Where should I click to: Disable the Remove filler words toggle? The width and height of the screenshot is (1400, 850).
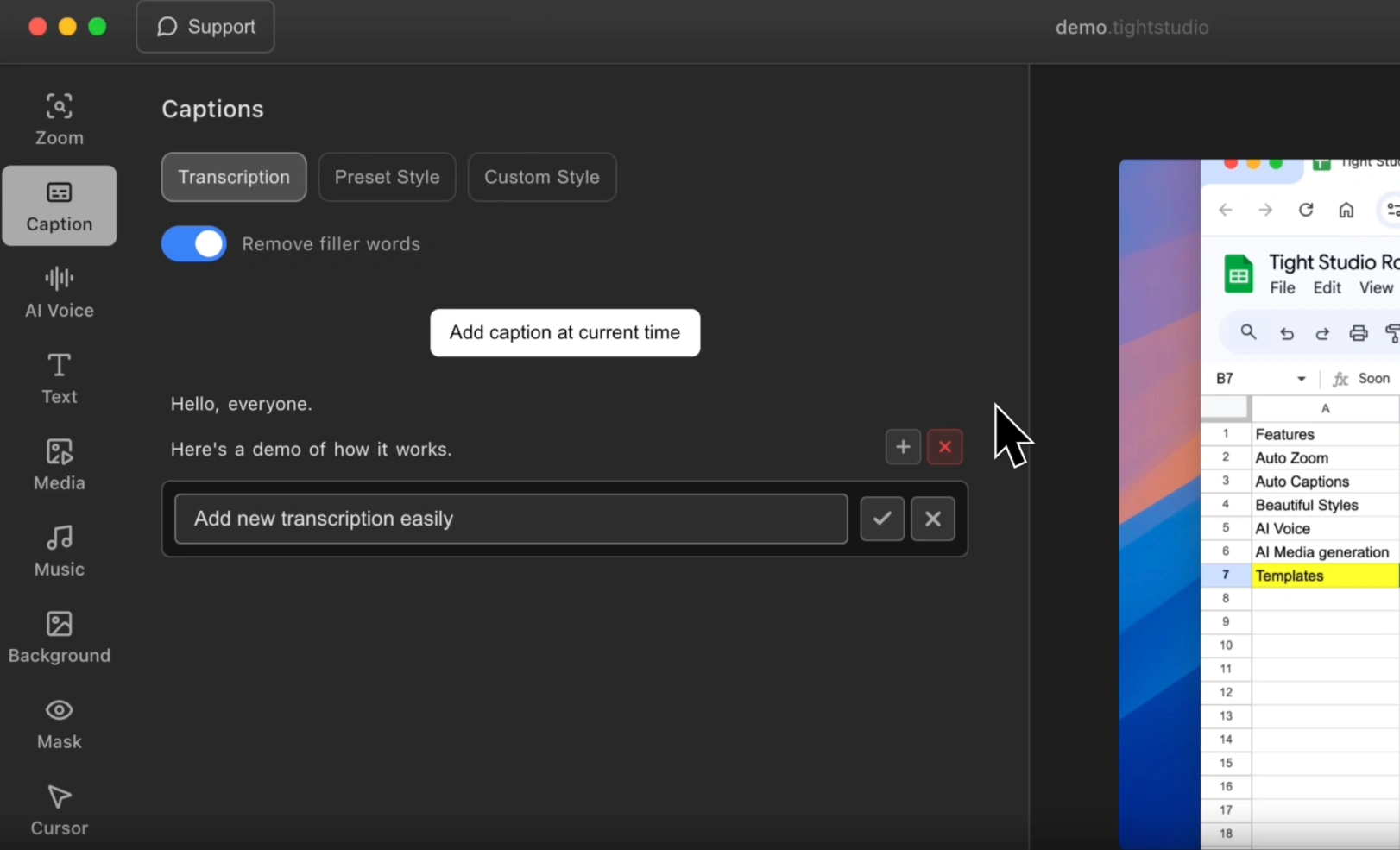(x=194, y=244)
